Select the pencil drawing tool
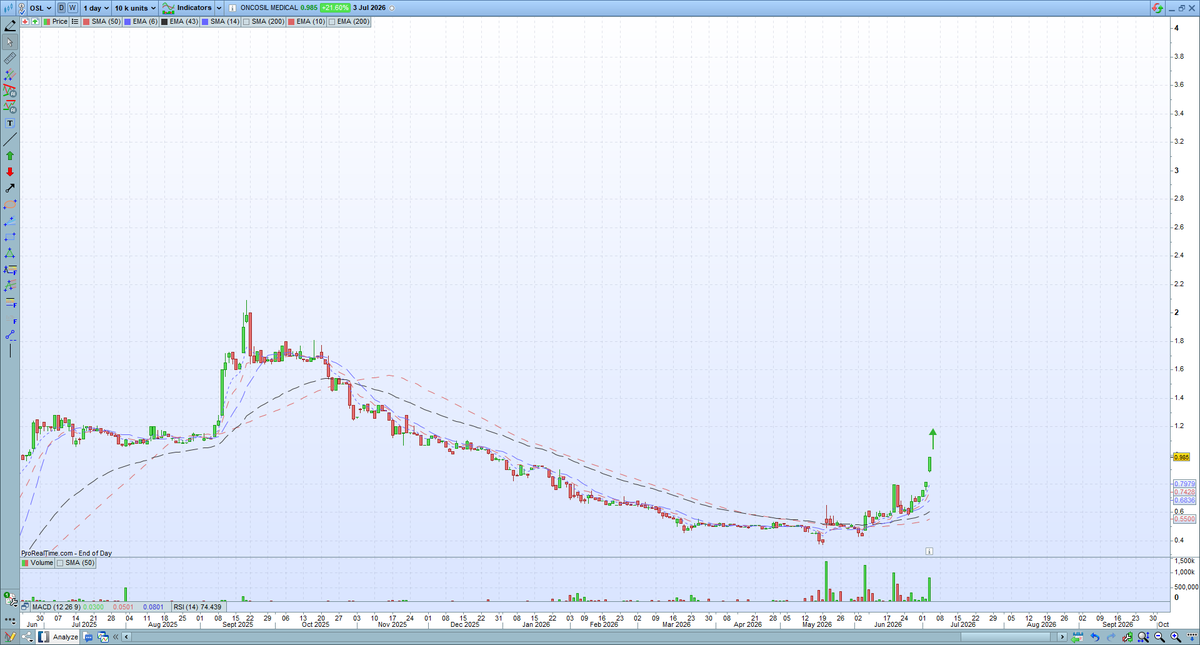Screen dimensions: 1200x645 tap(10, 25)
